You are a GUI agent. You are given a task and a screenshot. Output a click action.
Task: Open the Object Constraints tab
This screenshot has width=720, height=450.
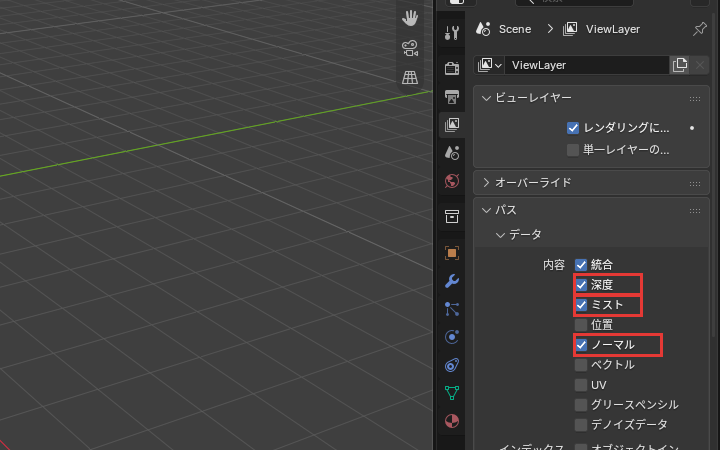[452, 365]
